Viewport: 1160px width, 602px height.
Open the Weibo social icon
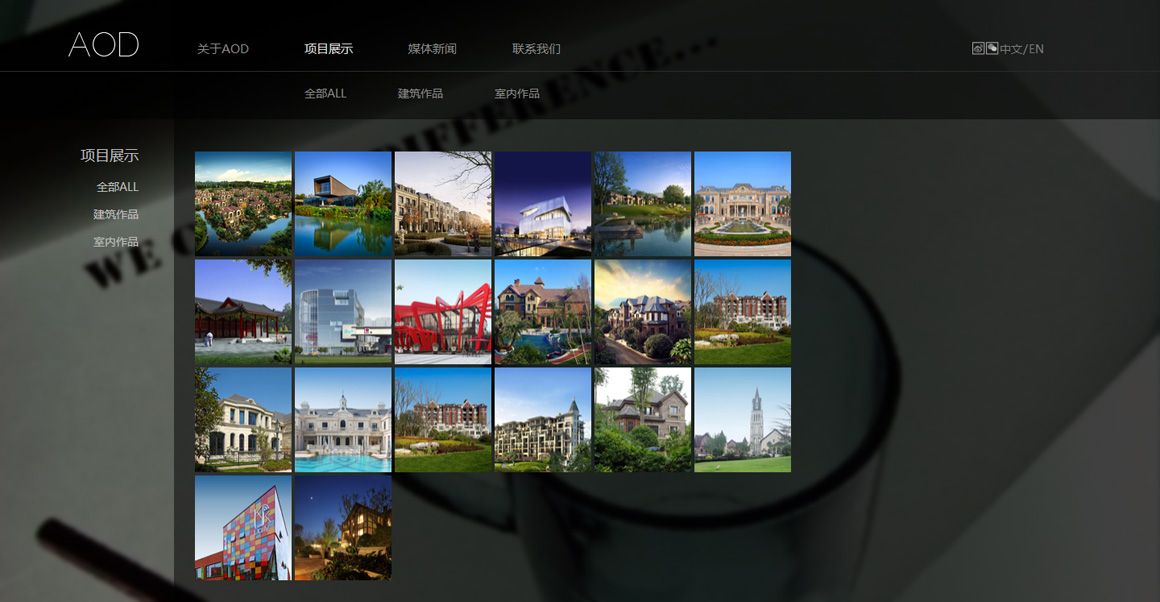point(978,48)
